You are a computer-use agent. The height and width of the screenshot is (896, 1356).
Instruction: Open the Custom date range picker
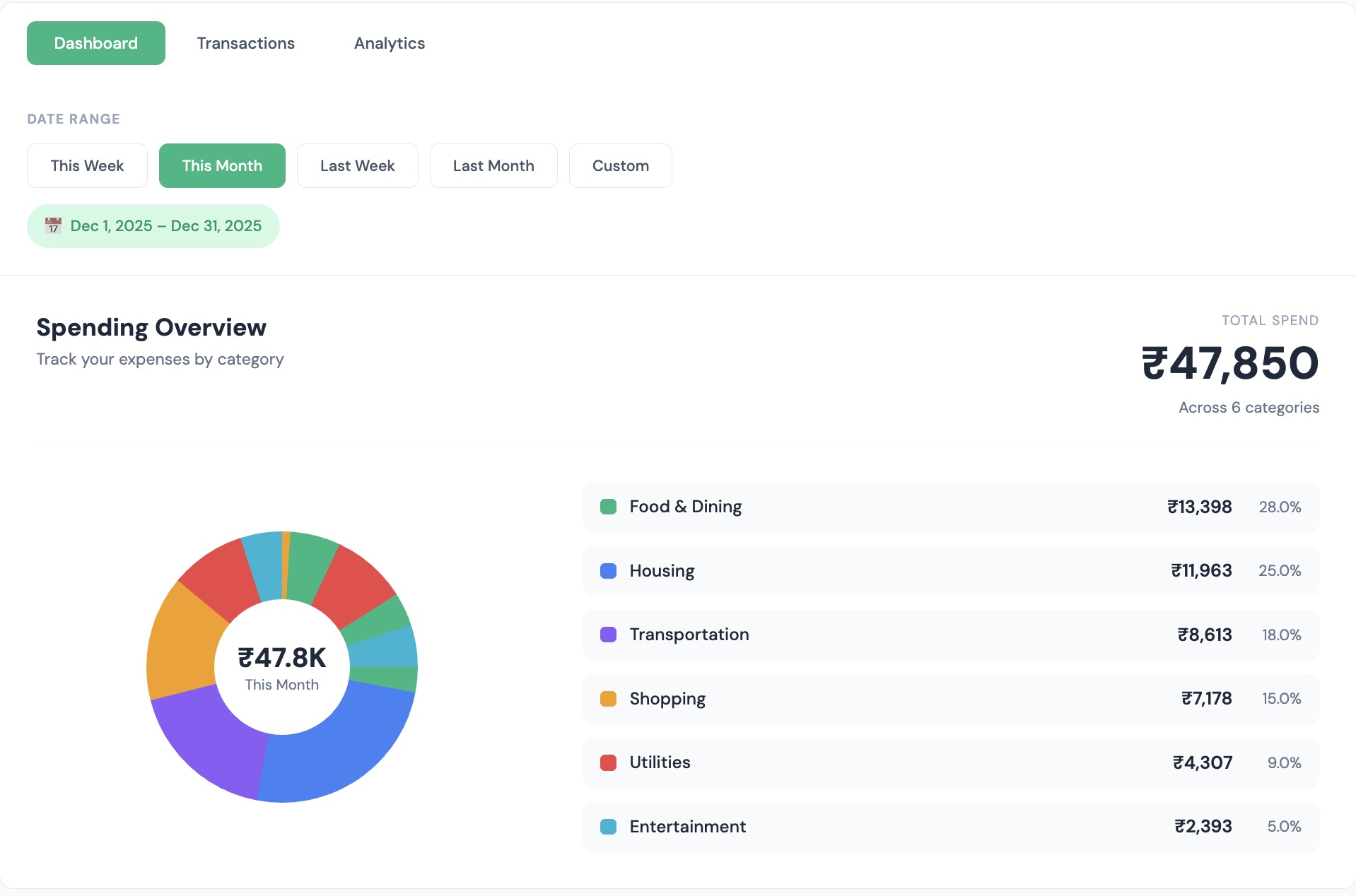point(620,165)
